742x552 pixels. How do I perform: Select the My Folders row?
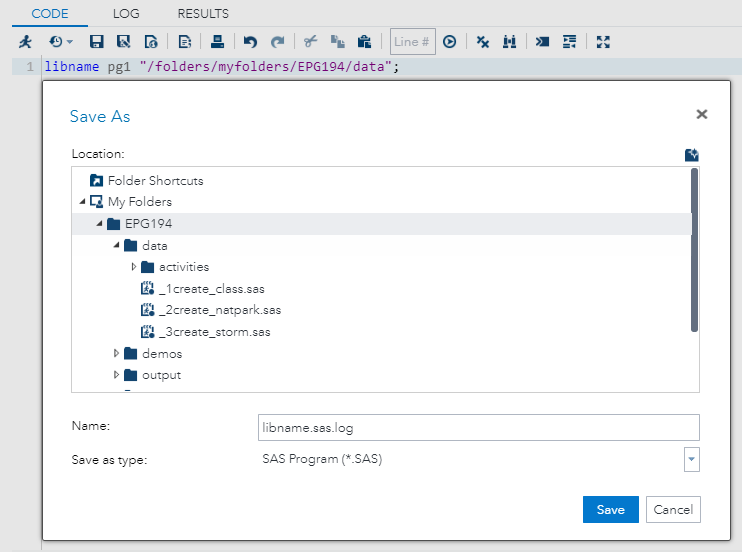point(381,202)
